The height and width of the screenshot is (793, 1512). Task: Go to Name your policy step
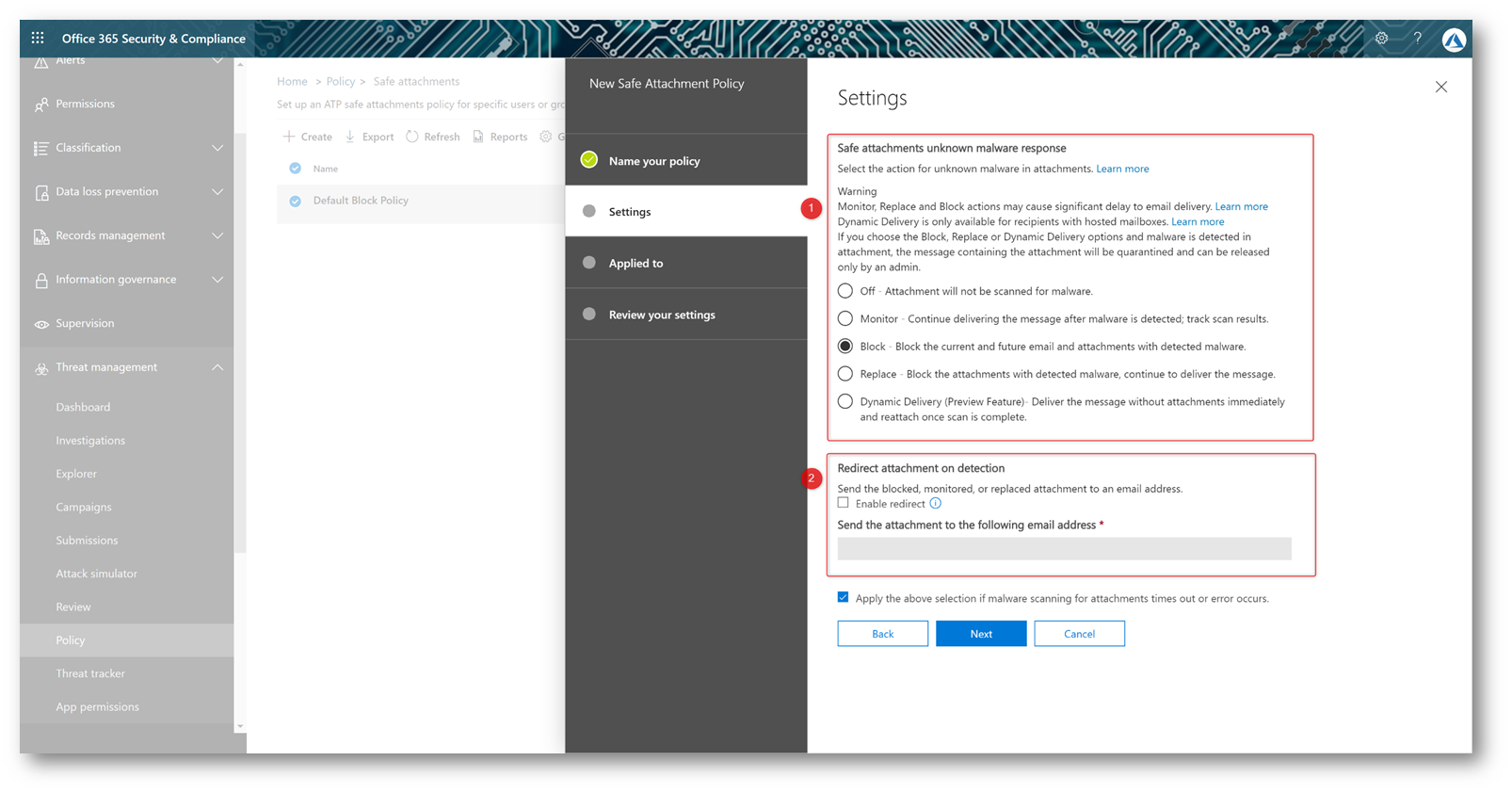686,160
